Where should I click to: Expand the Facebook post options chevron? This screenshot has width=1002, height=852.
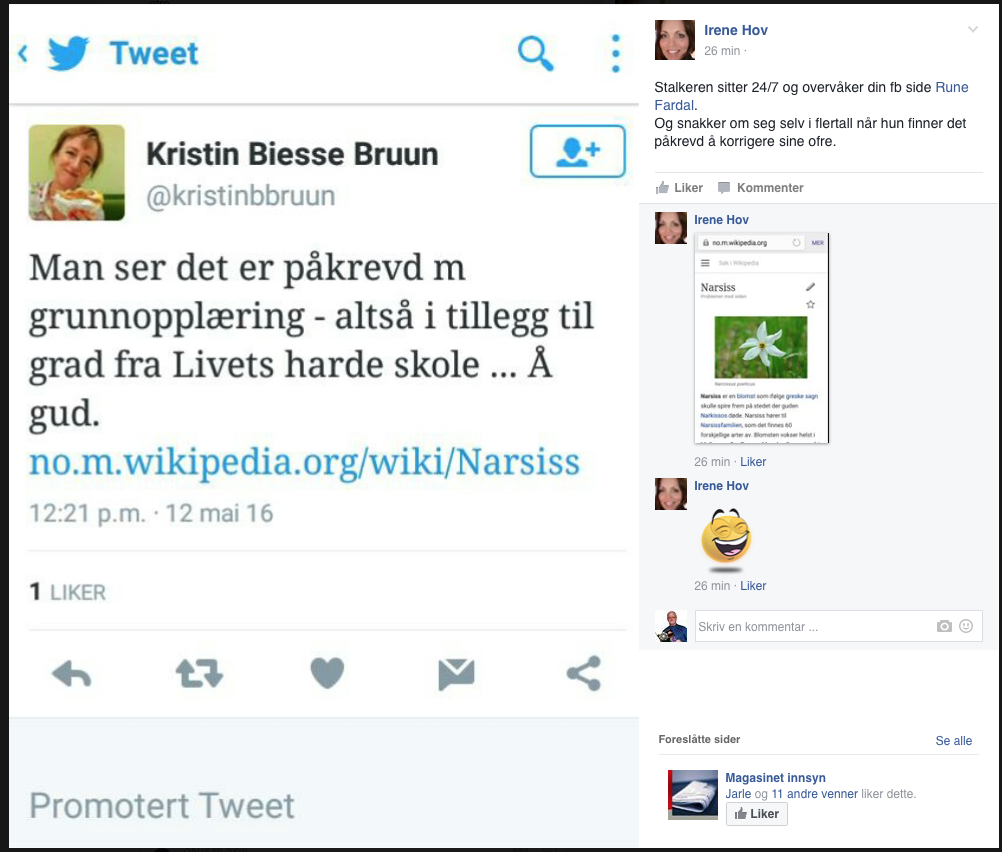coord(973,29)
